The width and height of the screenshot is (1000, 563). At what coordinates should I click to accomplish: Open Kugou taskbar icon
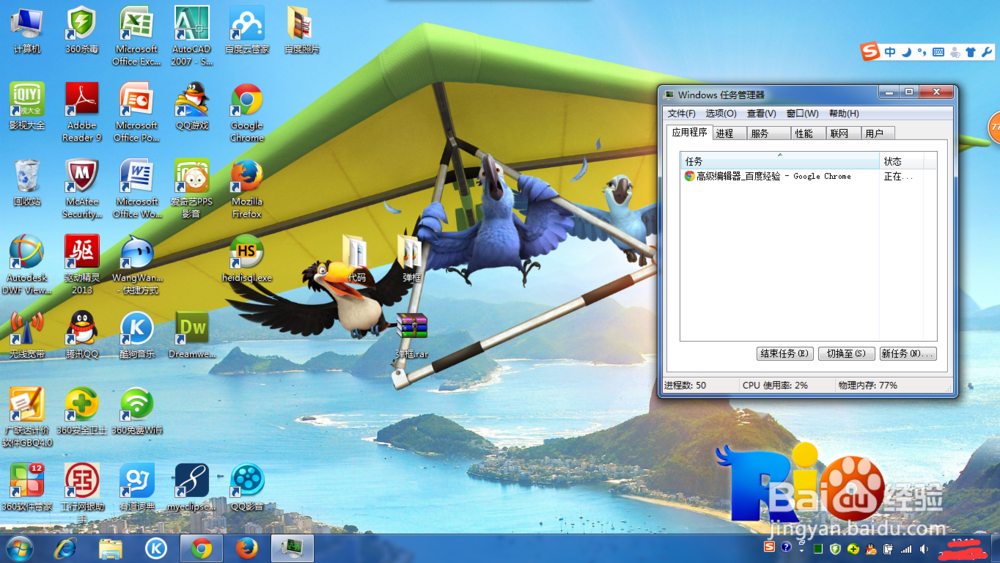coord(156,548)
